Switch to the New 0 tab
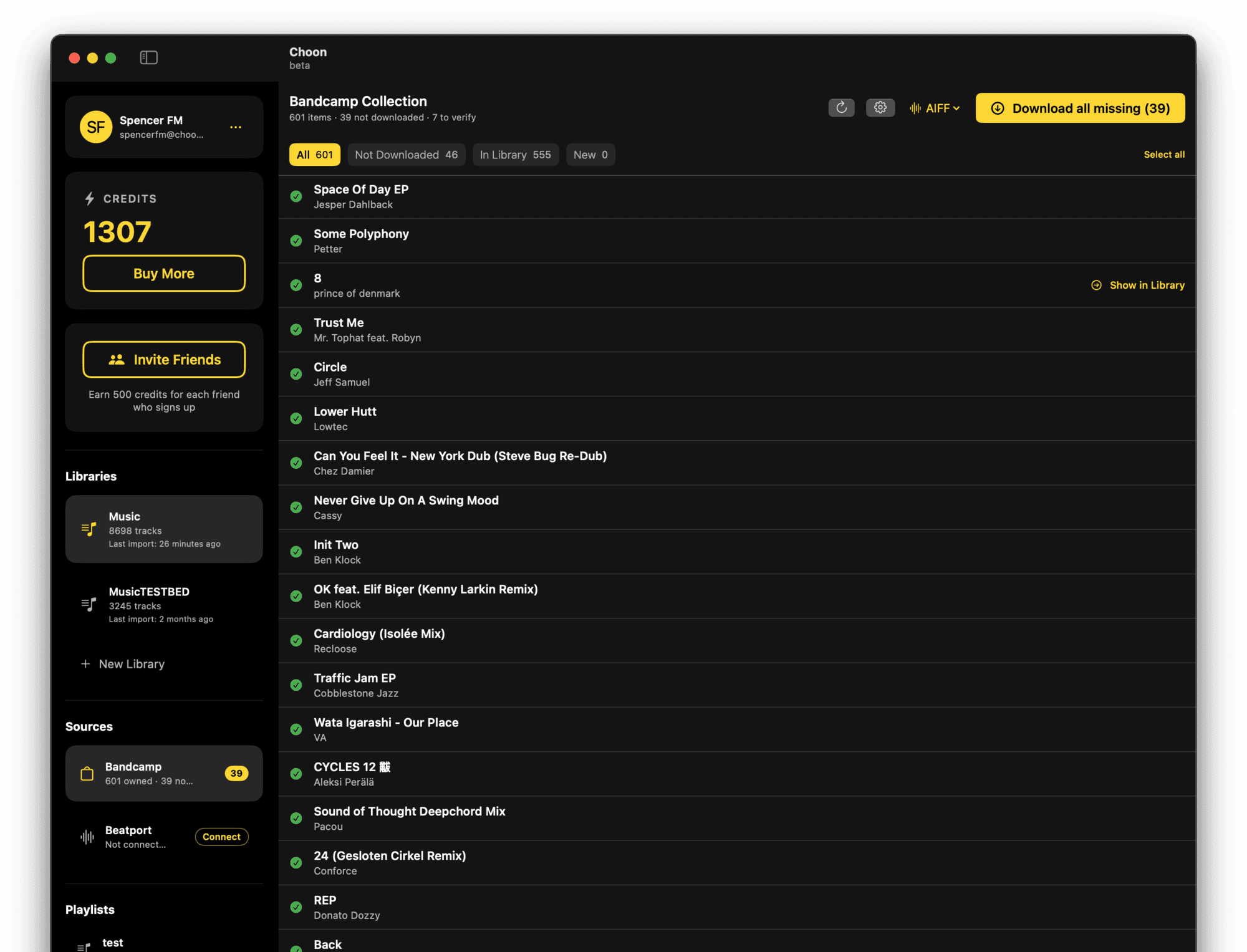 (x=590, y=155)
